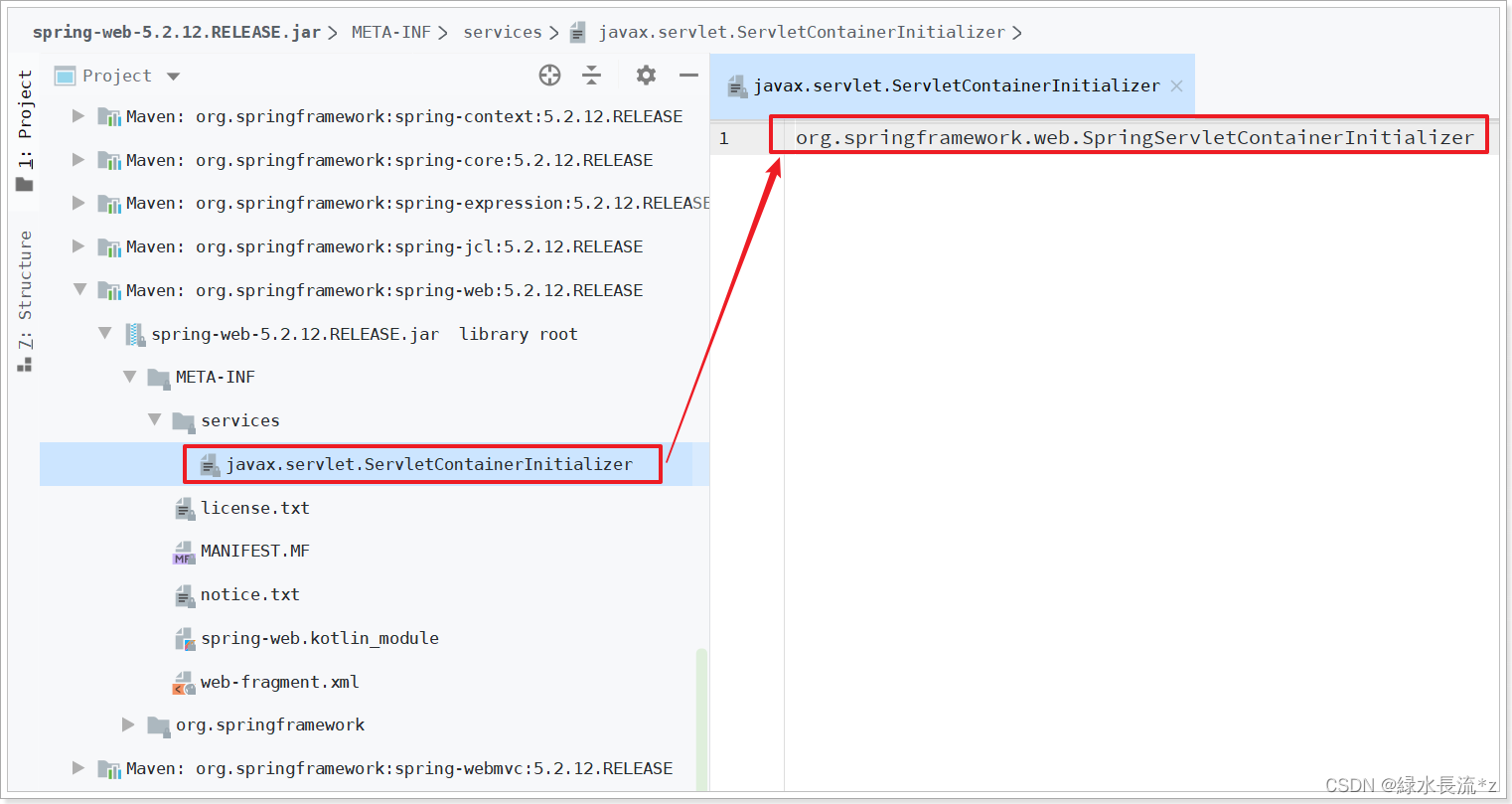Click the license.txt file icon
Image resolution: width=1512 pixels, height=804 pixels.
coord(184,509)
